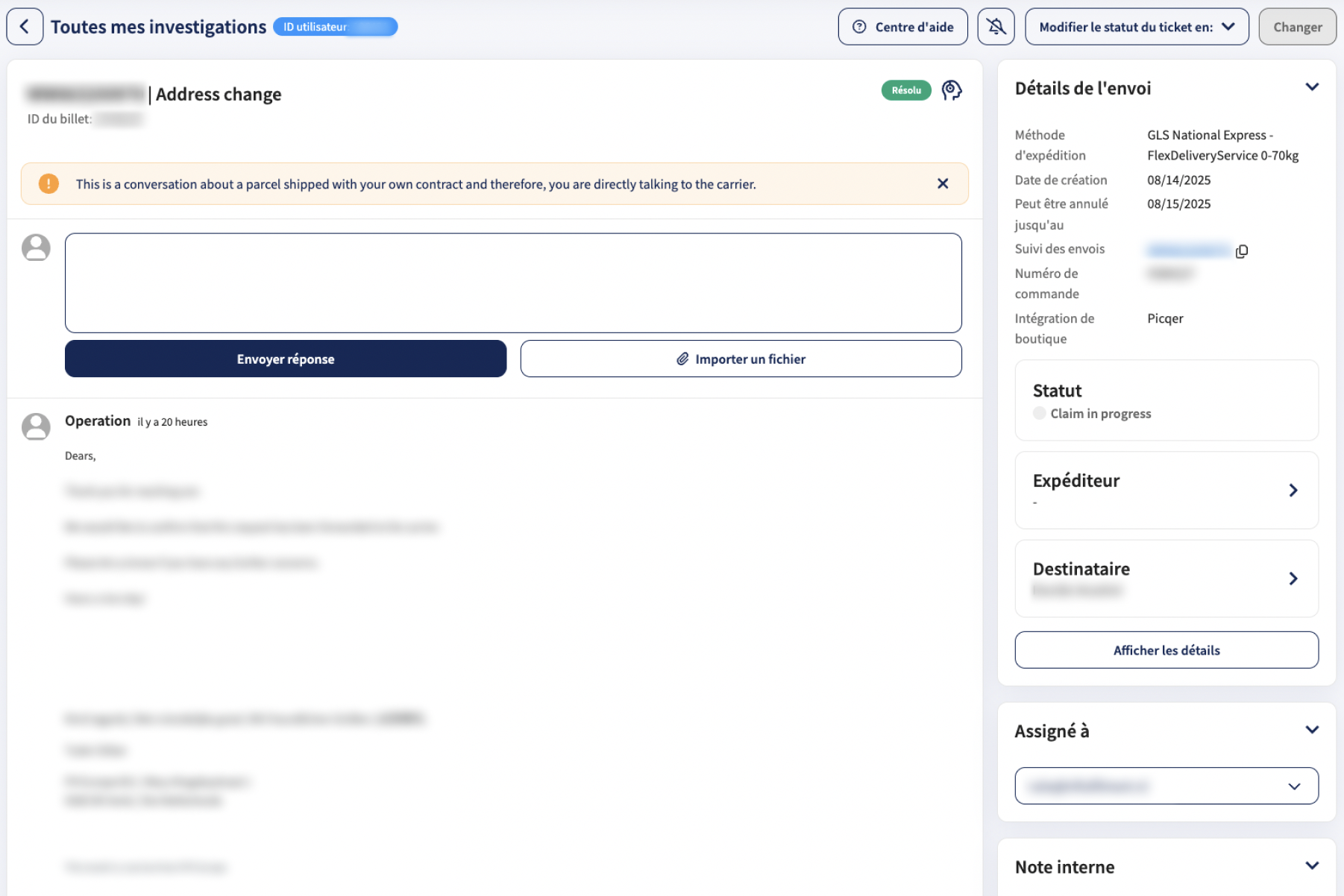Click Importer un fichier to attach file

pyautogui.click(x=741, y=359)
